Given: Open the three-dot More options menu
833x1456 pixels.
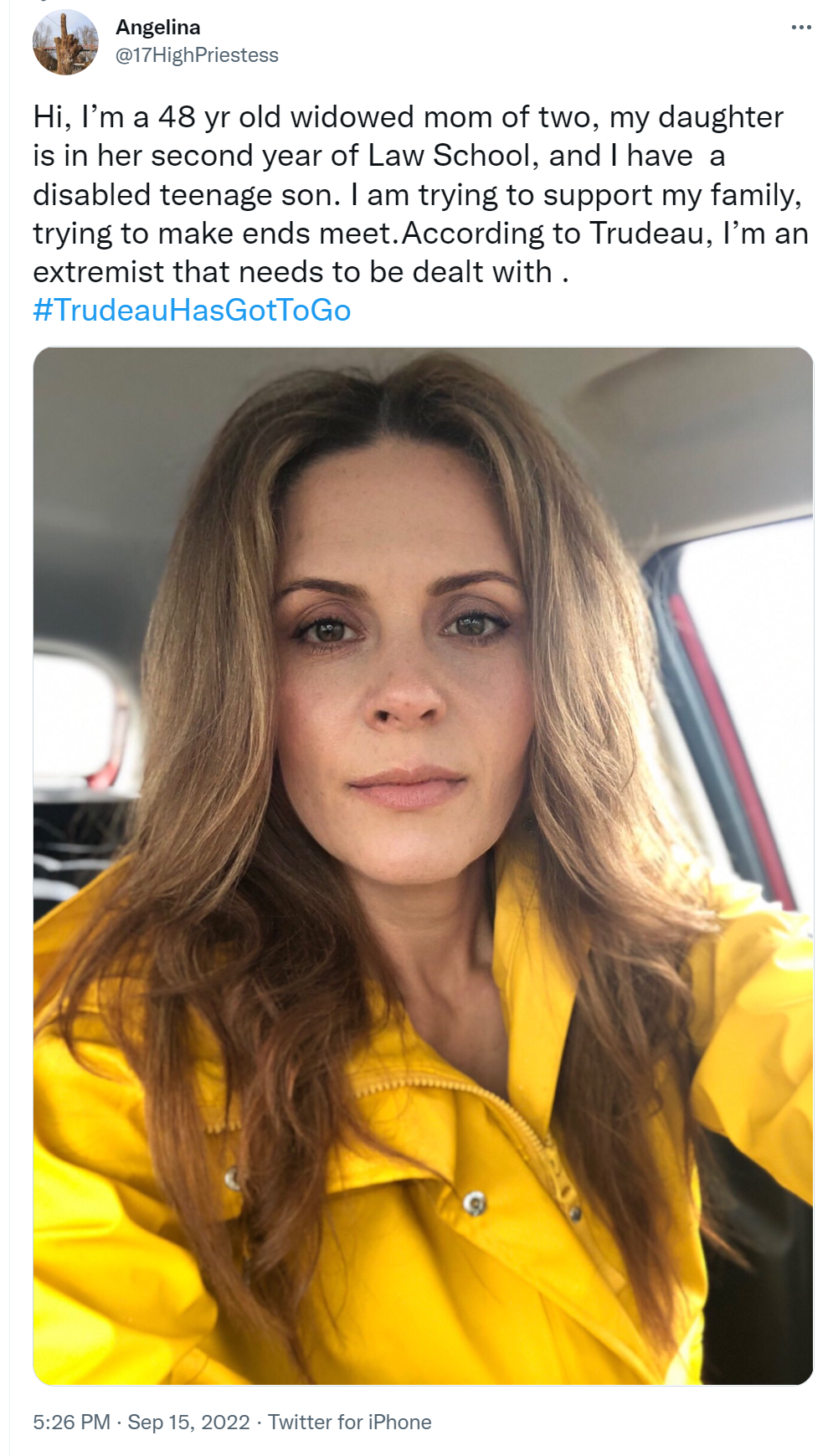Looking at the screenshot, I should click(801, 28).
